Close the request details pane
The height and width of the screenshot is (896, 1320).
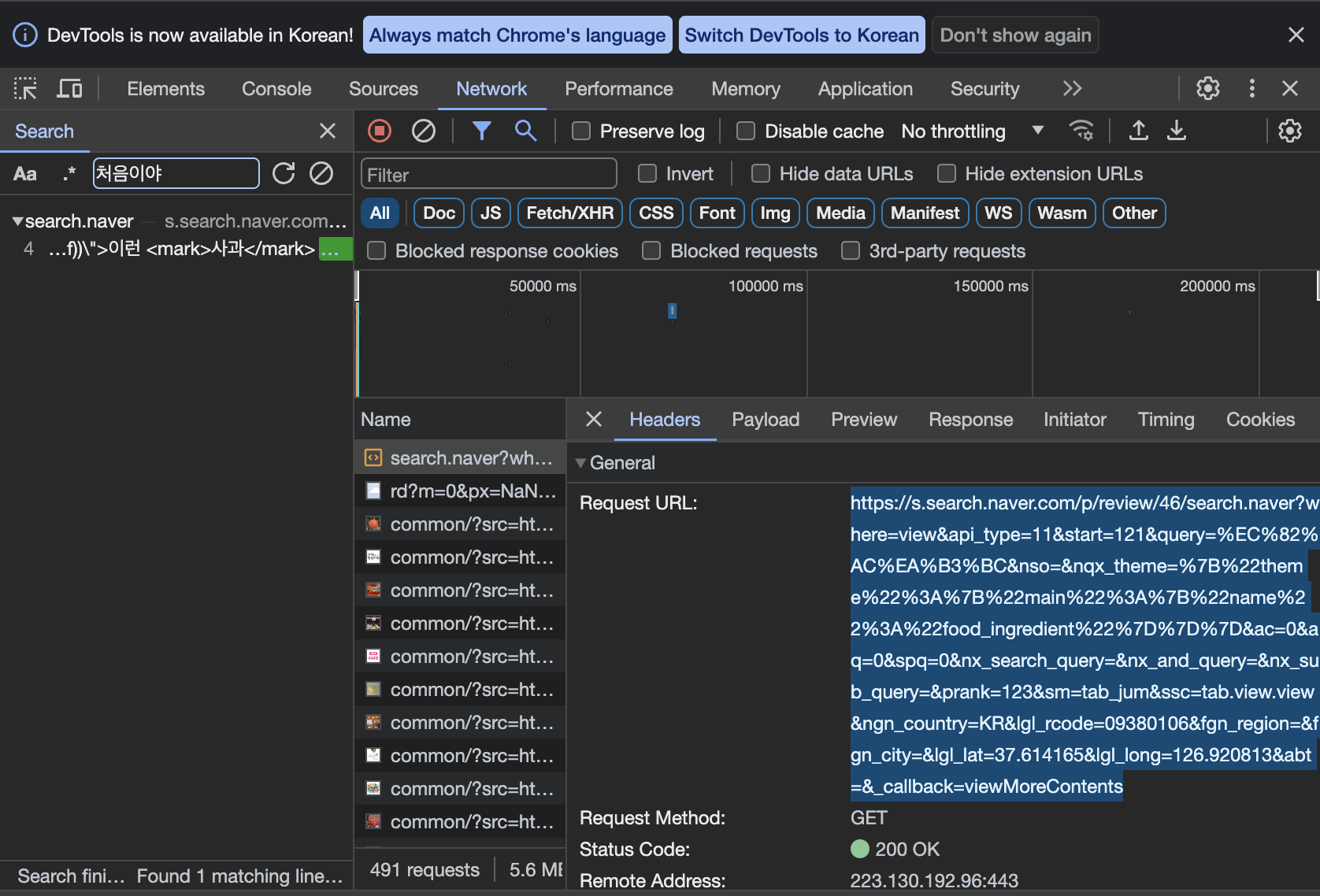[x=594, y=420]
